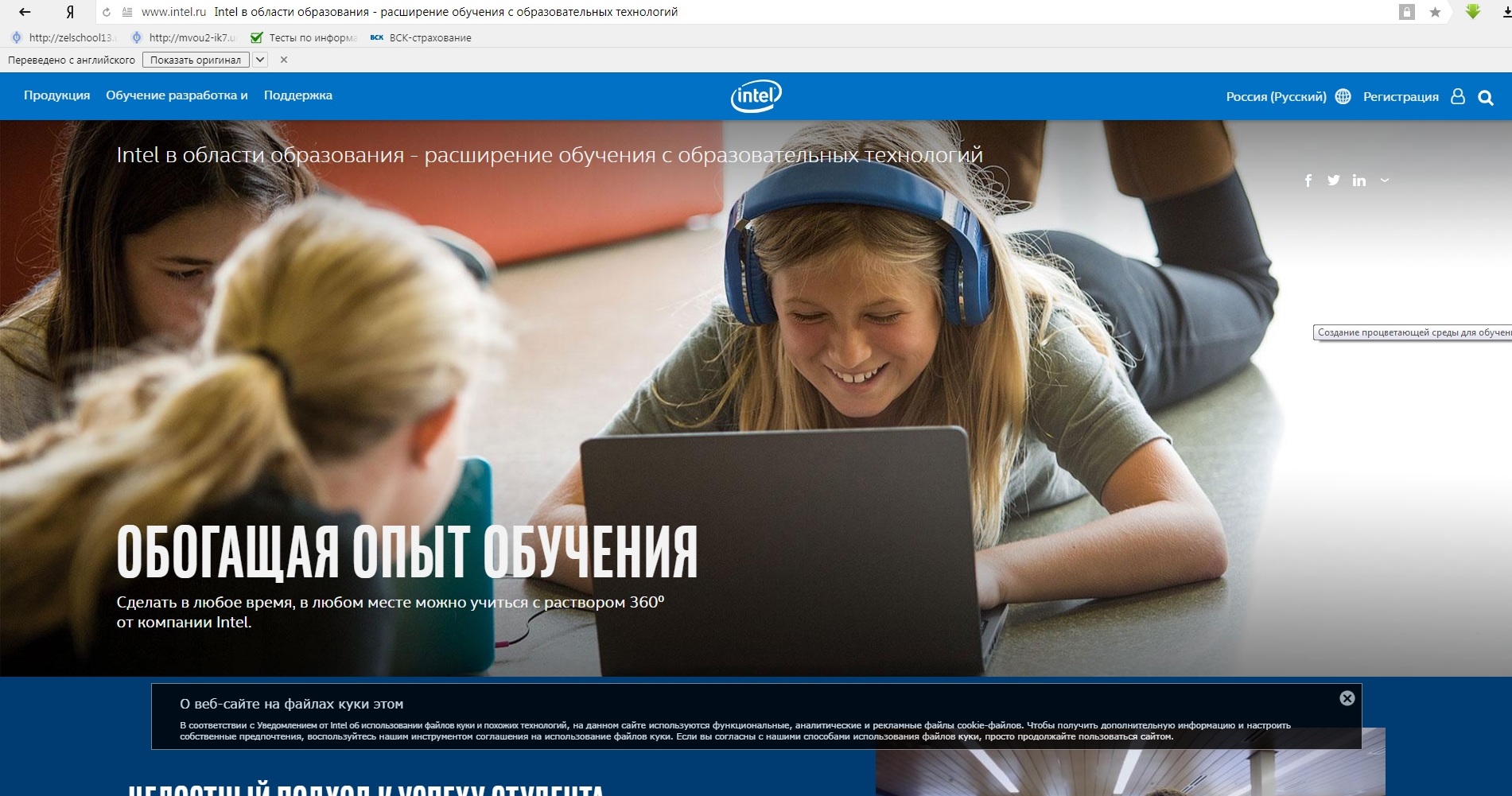Open downloads via the green arrow icon
1512x796 pixels.
pyautogui.click(x=1473, y=11)
